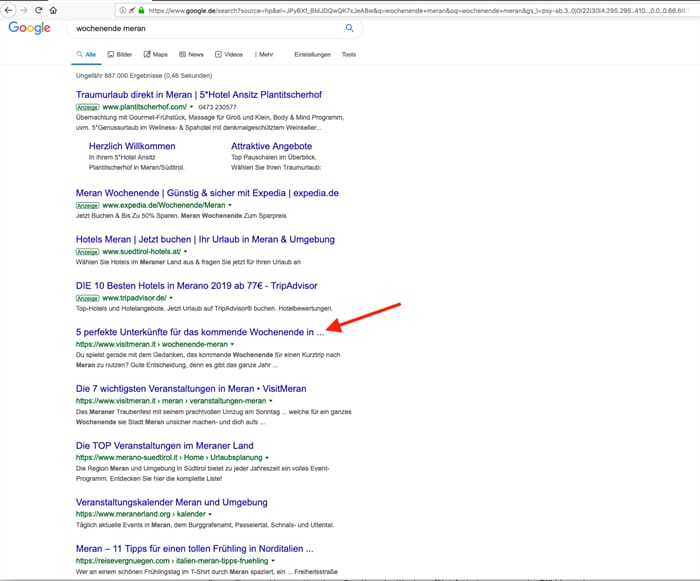Open DIE 10 Besten Hotels TripAdvisor ad

[x=196, y=286]
